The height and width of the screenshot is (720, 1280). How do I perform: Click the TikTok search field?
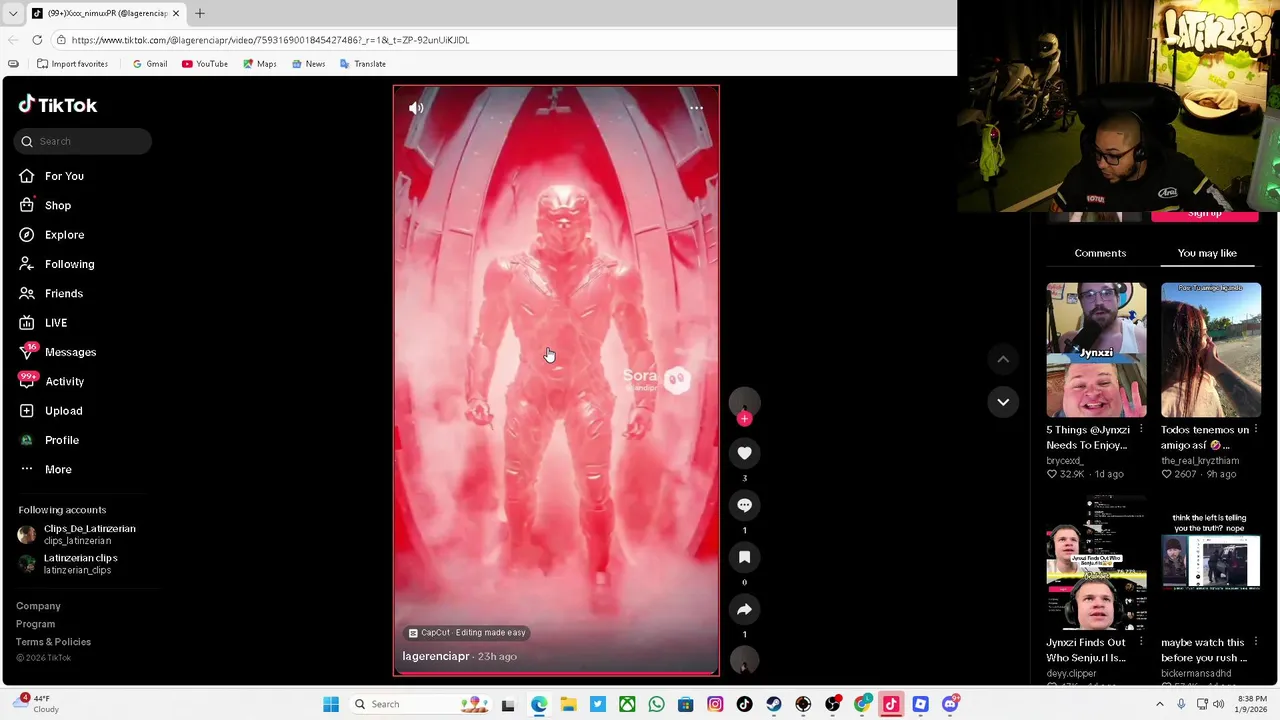[83, 141]
